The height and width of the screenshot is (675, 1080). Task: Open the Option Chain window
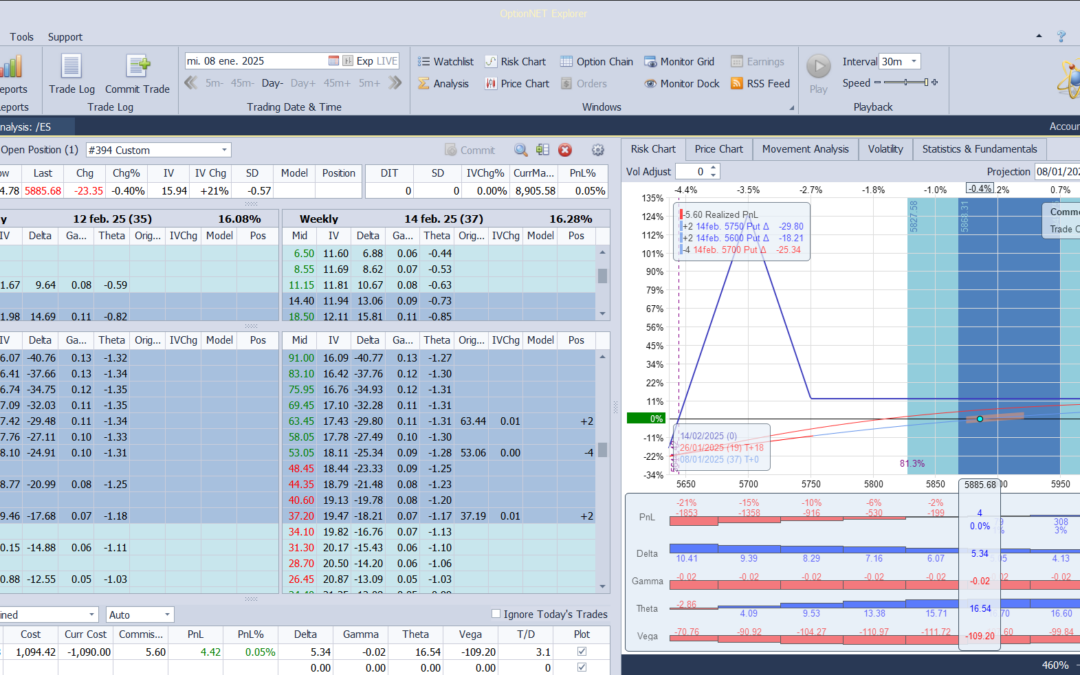(x=596, y=61)
